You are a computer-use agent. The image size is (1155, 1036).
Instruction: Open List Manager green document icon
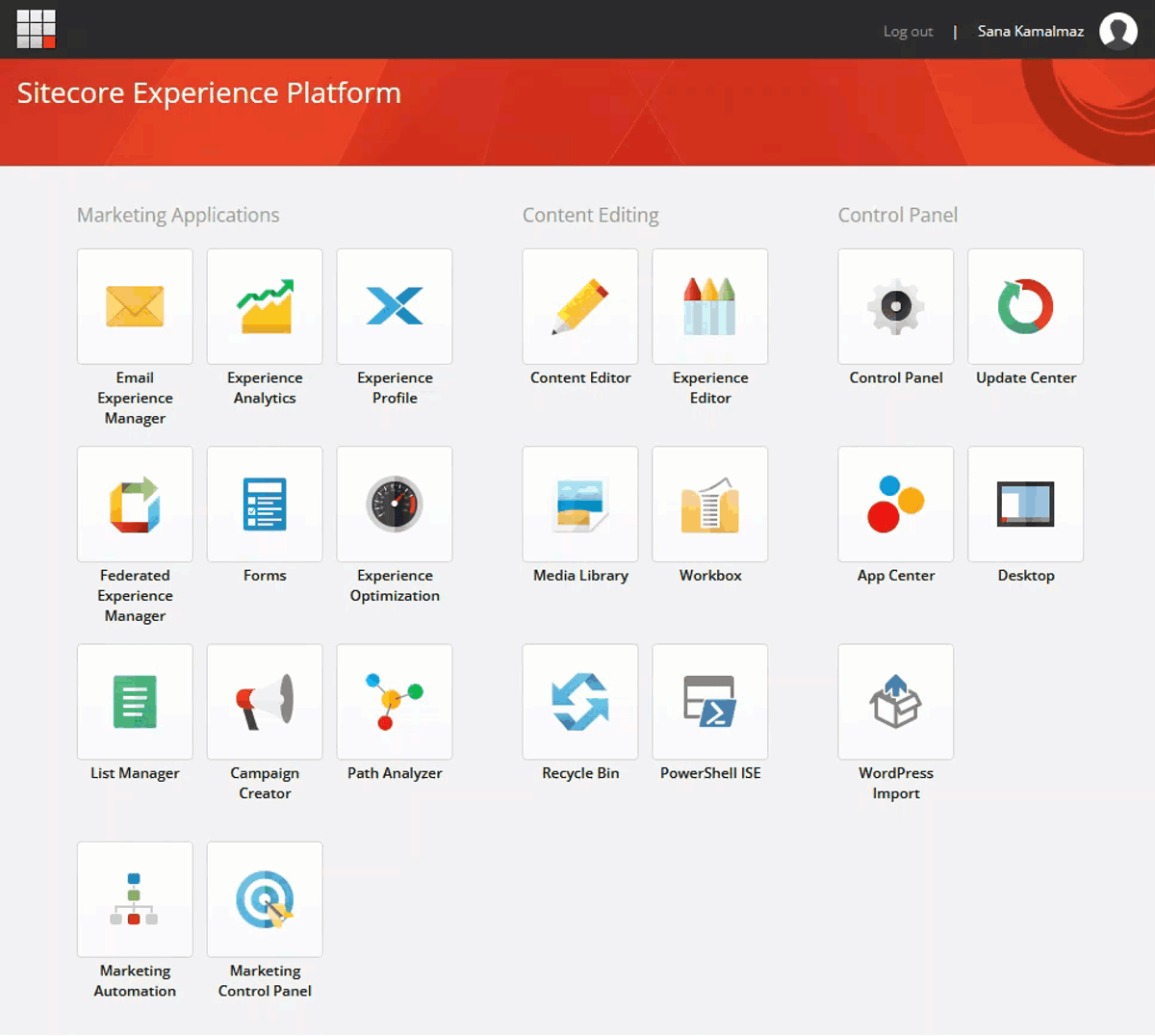135,702
